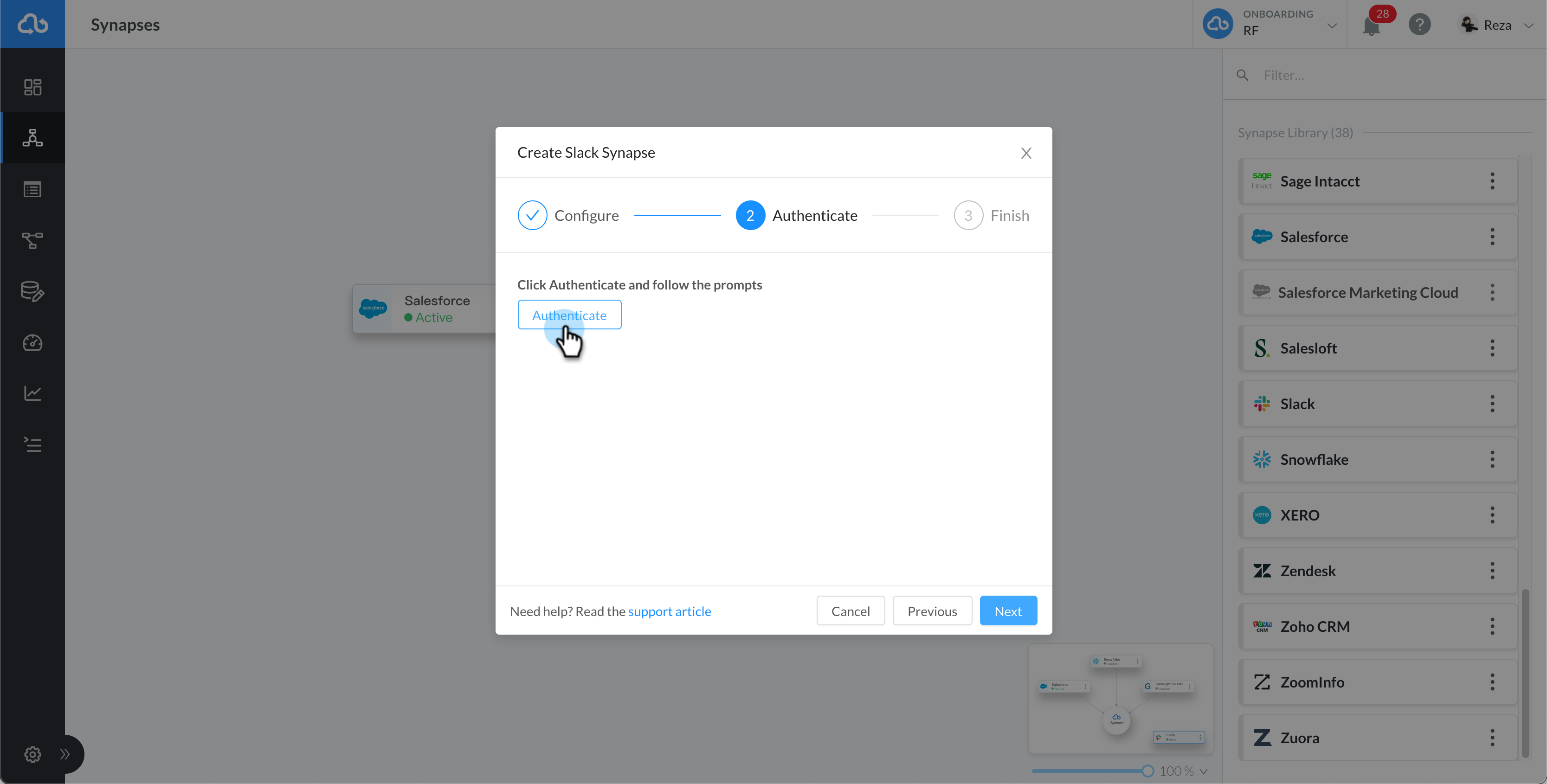Click the search magnifier icon beside Filter
Viewport: 1547px width, 784px height.
tap(1243, 75)
